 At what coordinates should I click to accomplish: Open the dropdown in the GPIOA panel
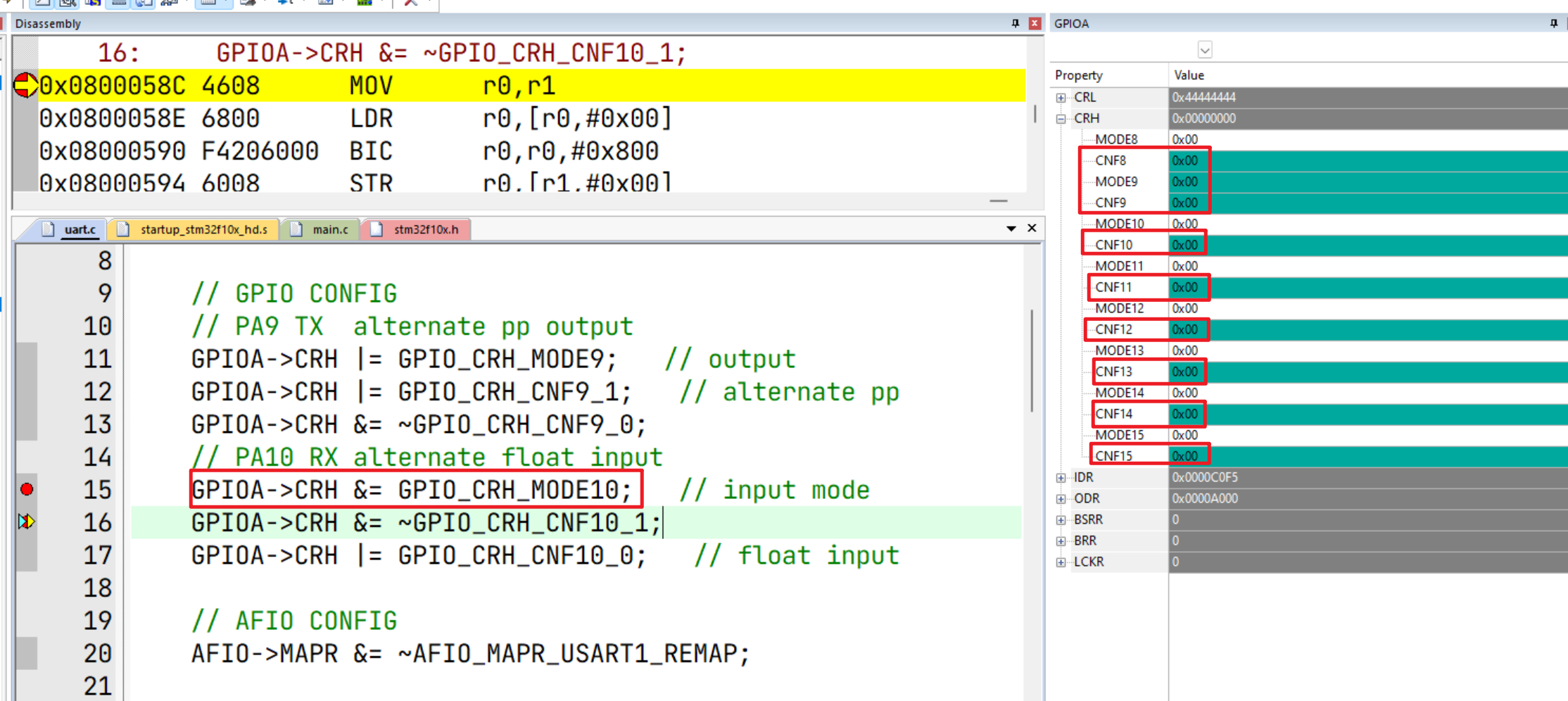pyautogui.click(x=1205, y=50)
